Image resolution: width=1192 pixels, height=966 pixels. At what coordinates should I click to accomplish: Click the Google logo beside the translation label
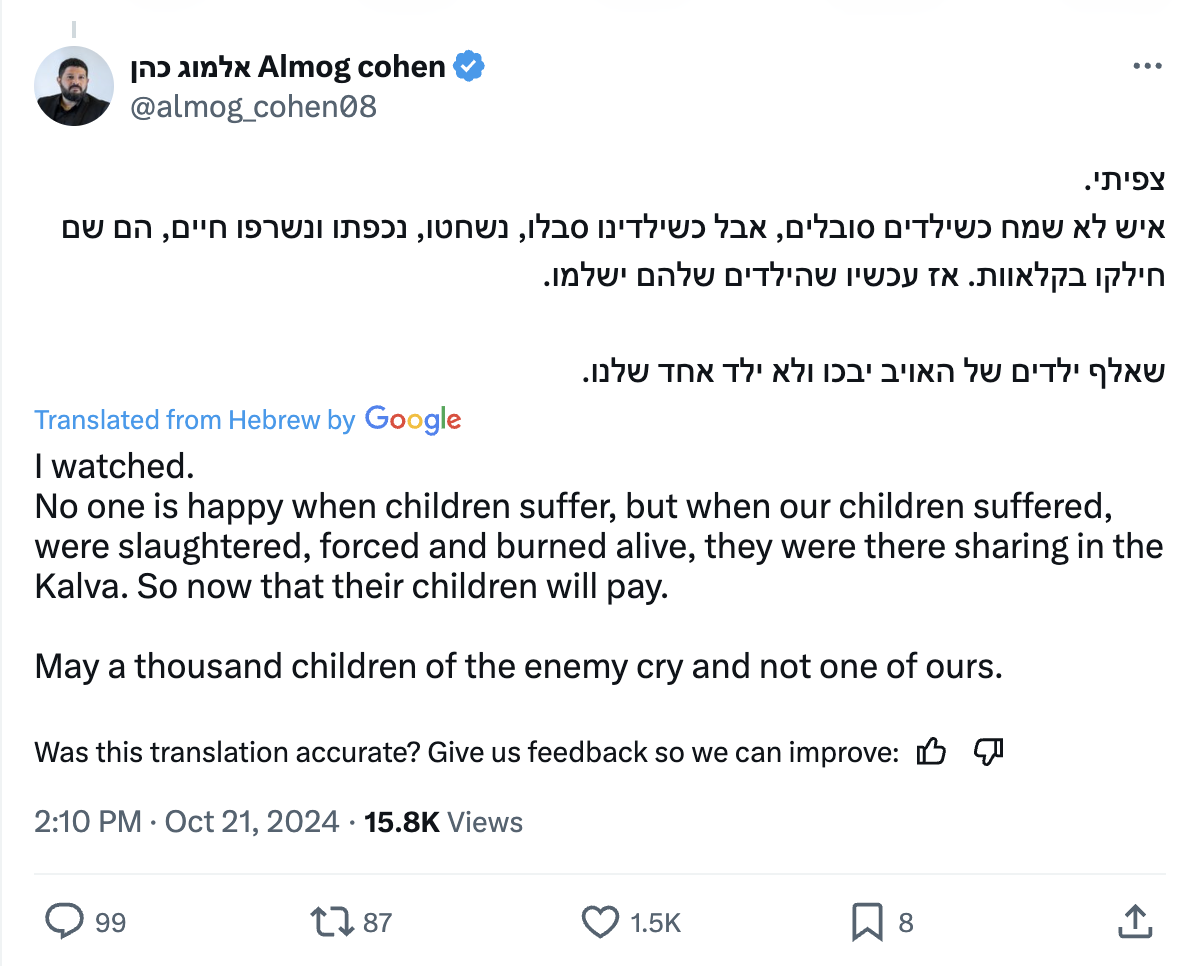[413, 420]
